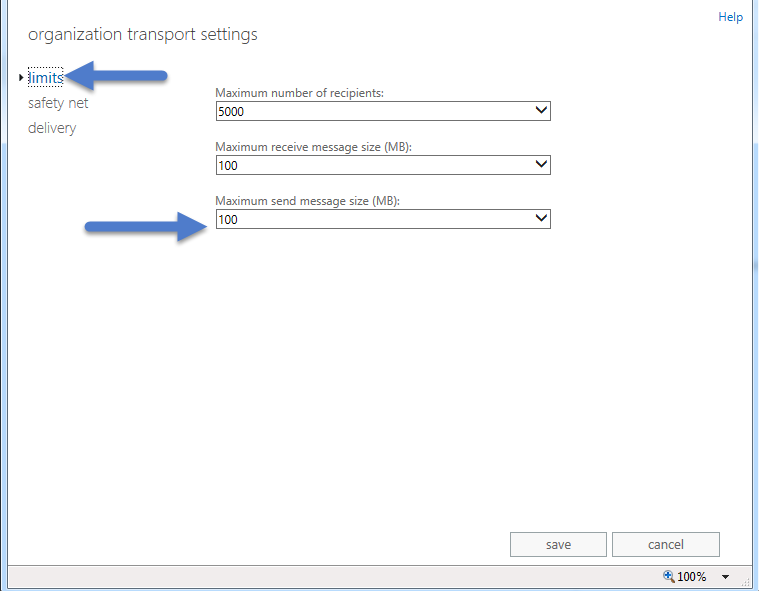The height and width of the screenshot is (591, 759).
Task: Click the Maximum receive message size label
Action: [313, 147]
